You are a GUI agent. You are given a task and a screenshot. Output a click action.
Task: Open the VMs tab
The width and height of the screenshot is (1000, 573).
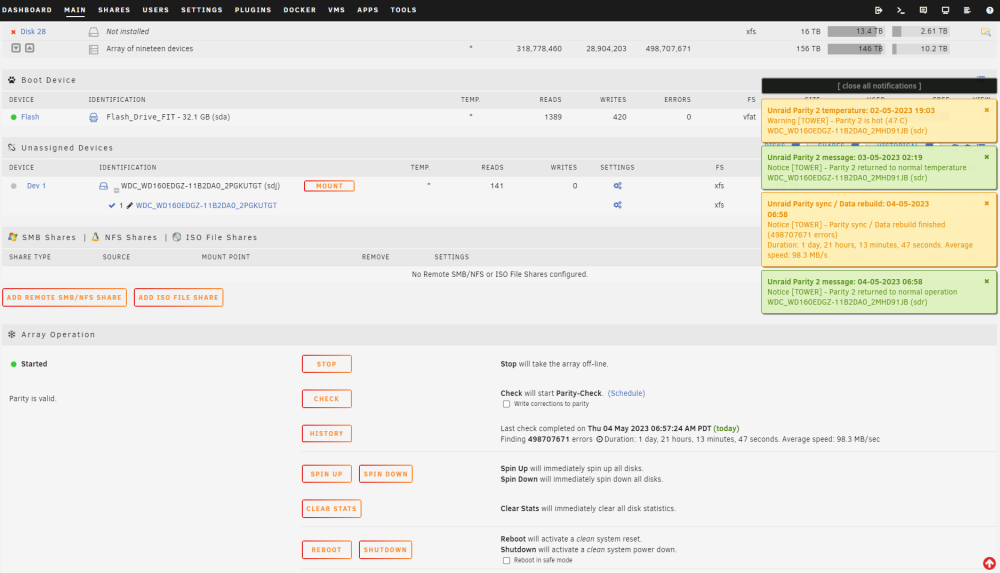pos(336,10)
